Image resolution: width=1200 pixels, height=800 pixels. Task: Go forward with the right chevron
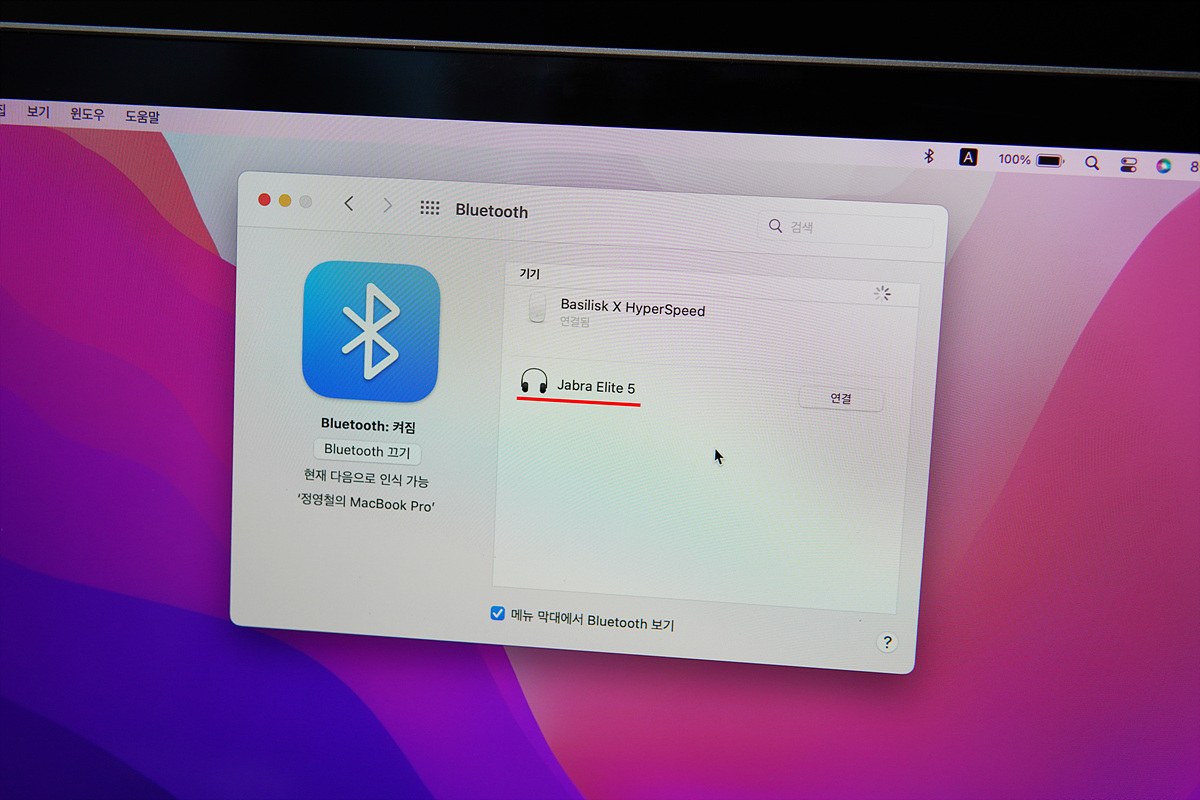point(388,206)
